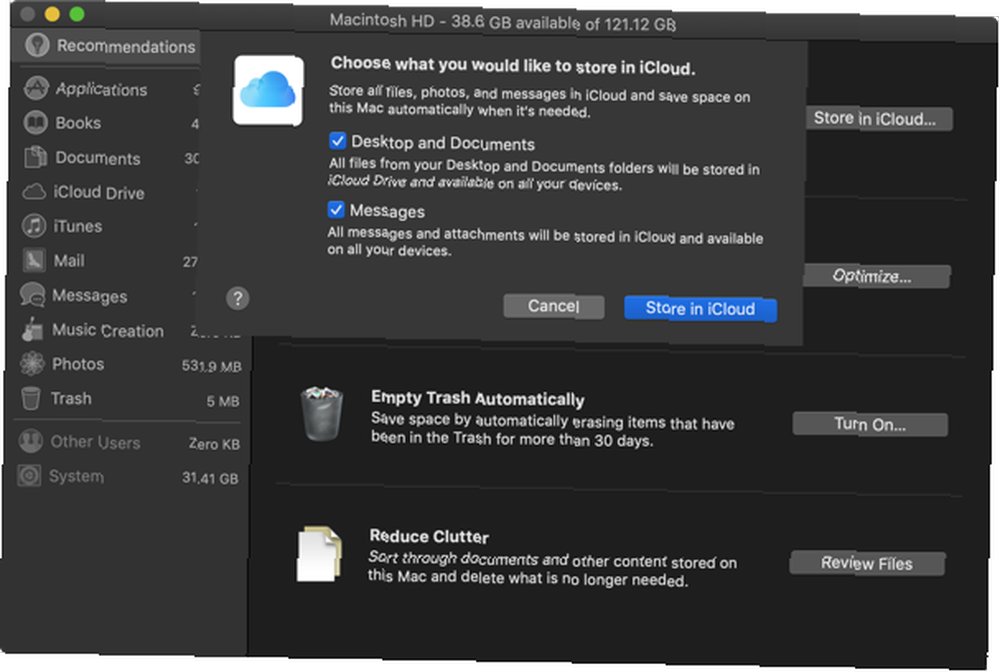Click the Reduce Clutter heading
This screenshot has width=1000, height=672.
click(429, 536)
